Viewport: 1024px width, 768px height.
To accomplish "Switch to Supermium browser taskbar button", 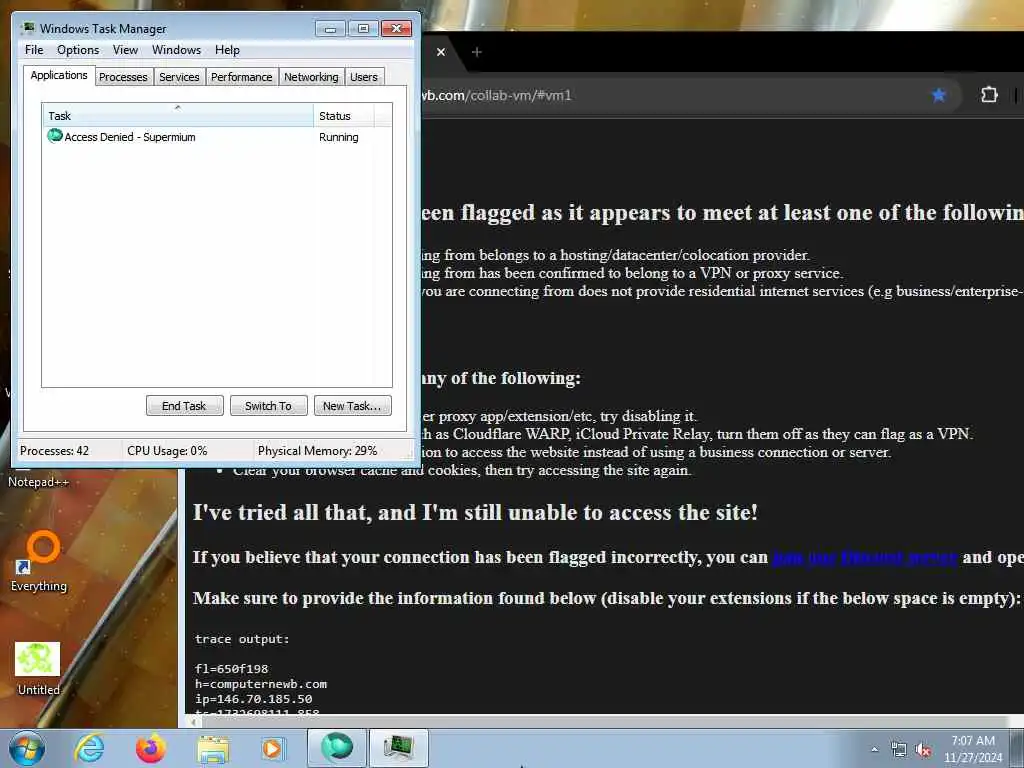I will coord(337,748).
